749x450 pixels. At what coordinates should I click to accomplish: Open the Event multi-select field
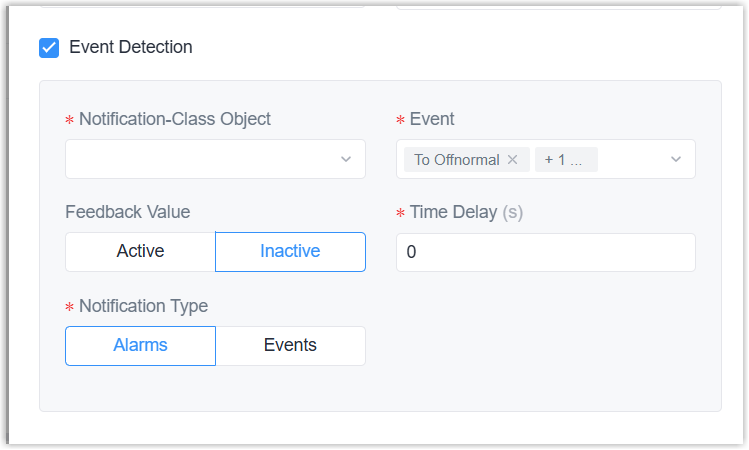coord(630,159)
